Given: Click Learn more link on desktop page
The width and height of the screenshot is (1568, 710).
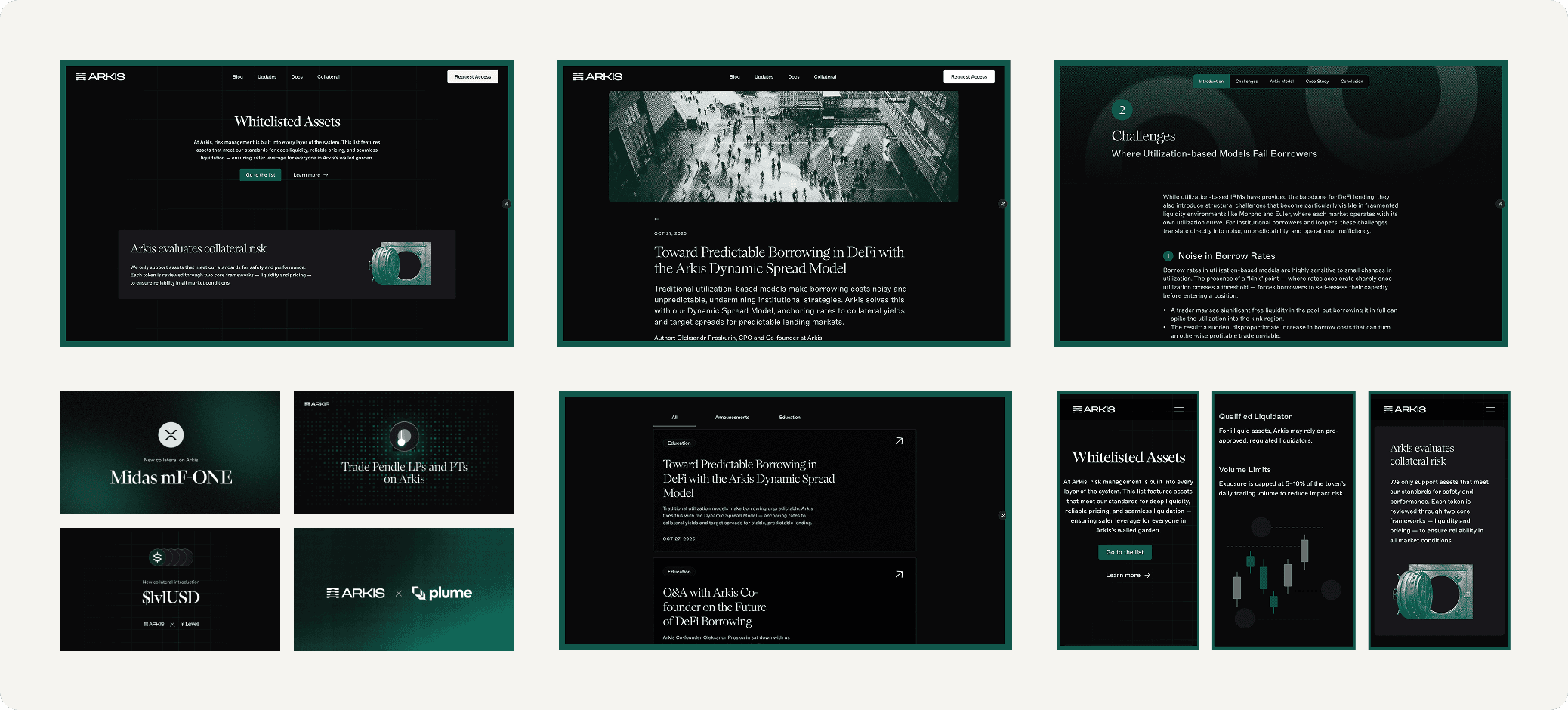Looking at the screenshot, I should click(x=310, y=175).
